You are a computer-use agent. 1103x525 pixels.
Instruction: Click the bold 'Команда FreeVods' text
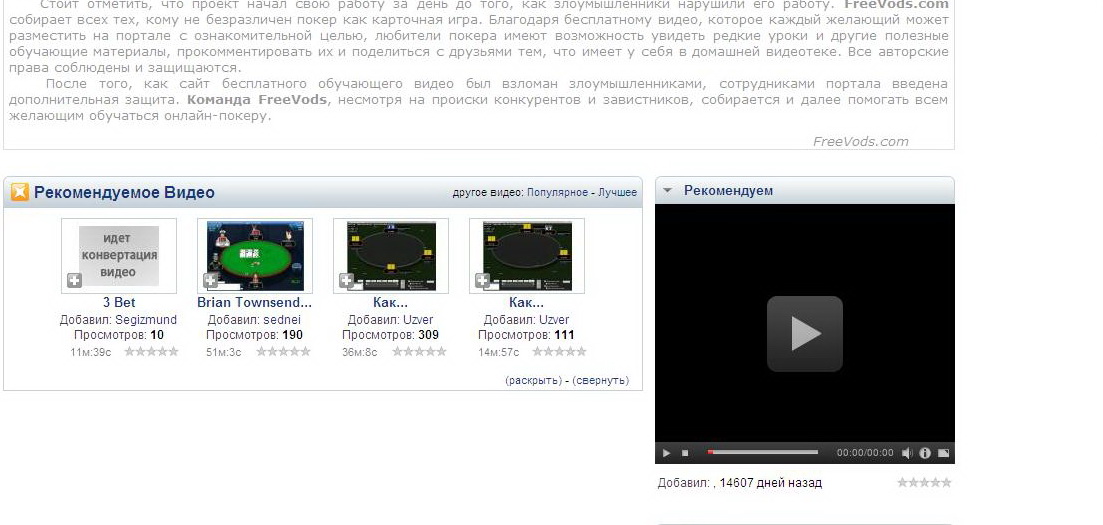pos(257,99)
